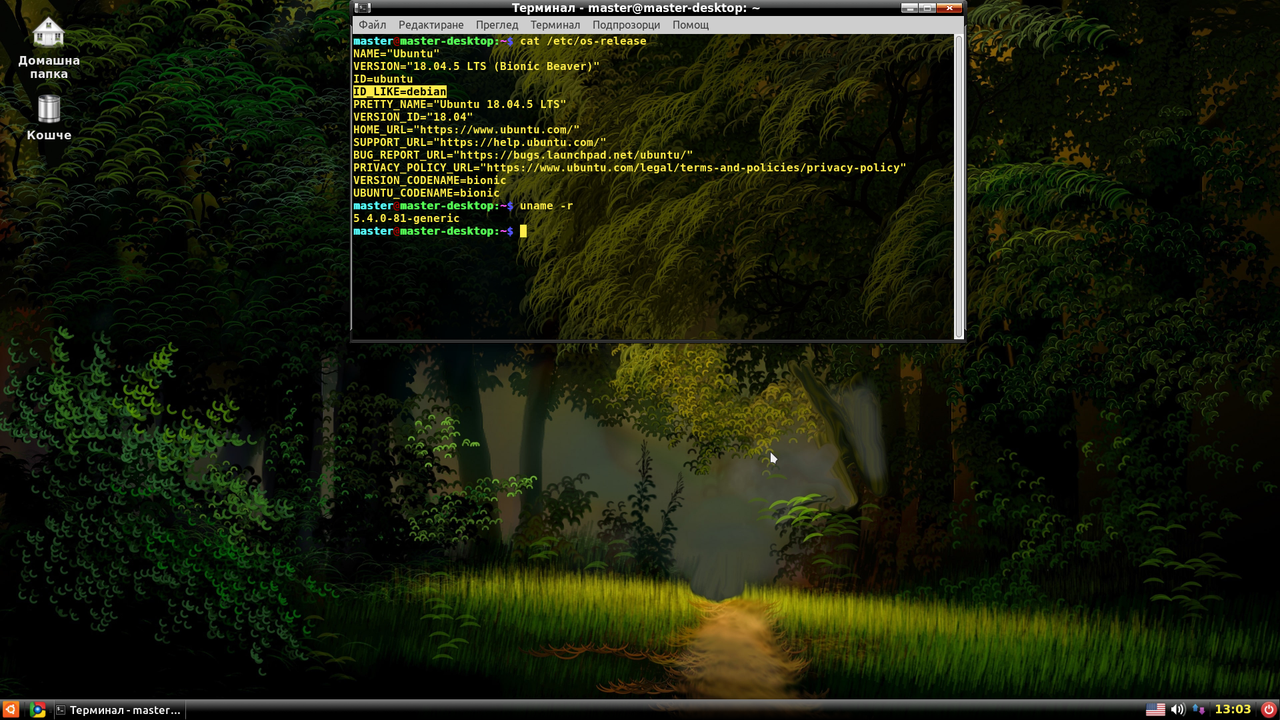This screenshot has width=1280, height=720.
Task: Open the Файл menu
Action: (372, 25)
